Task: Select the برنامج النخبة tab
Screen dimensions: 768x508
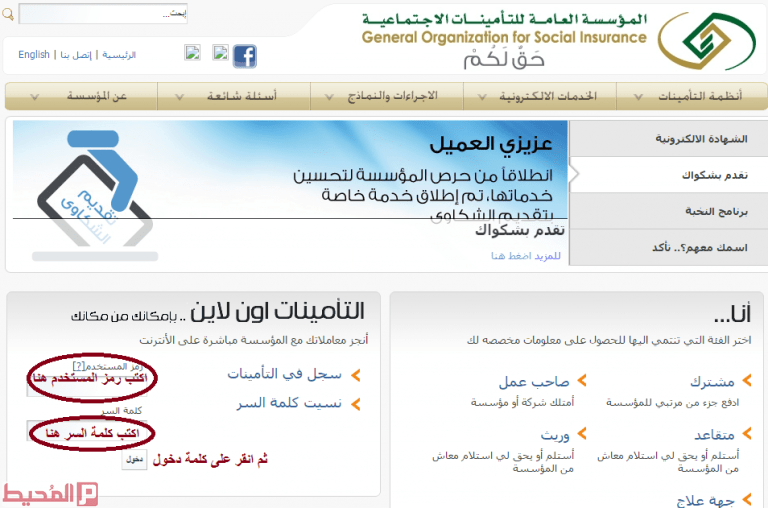Action: tap(669, 211)
